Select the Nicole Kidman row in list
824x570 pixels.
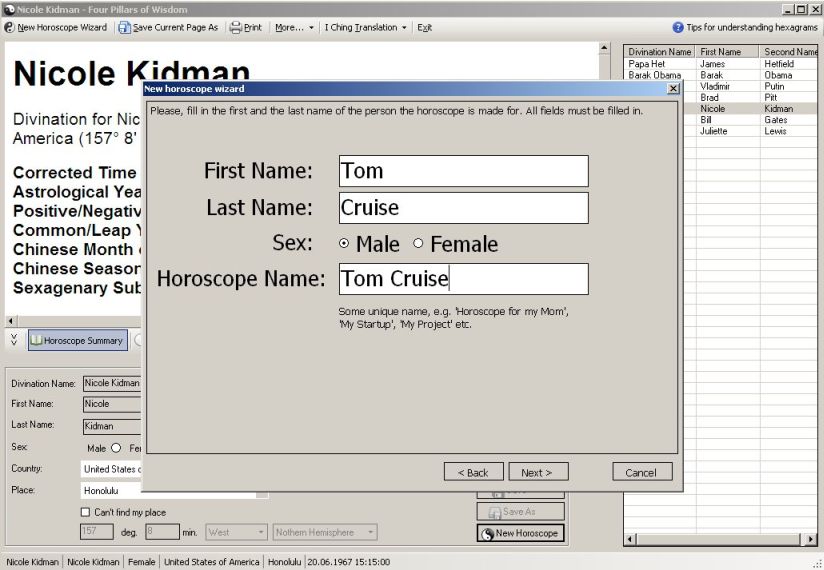coord(750,109)
